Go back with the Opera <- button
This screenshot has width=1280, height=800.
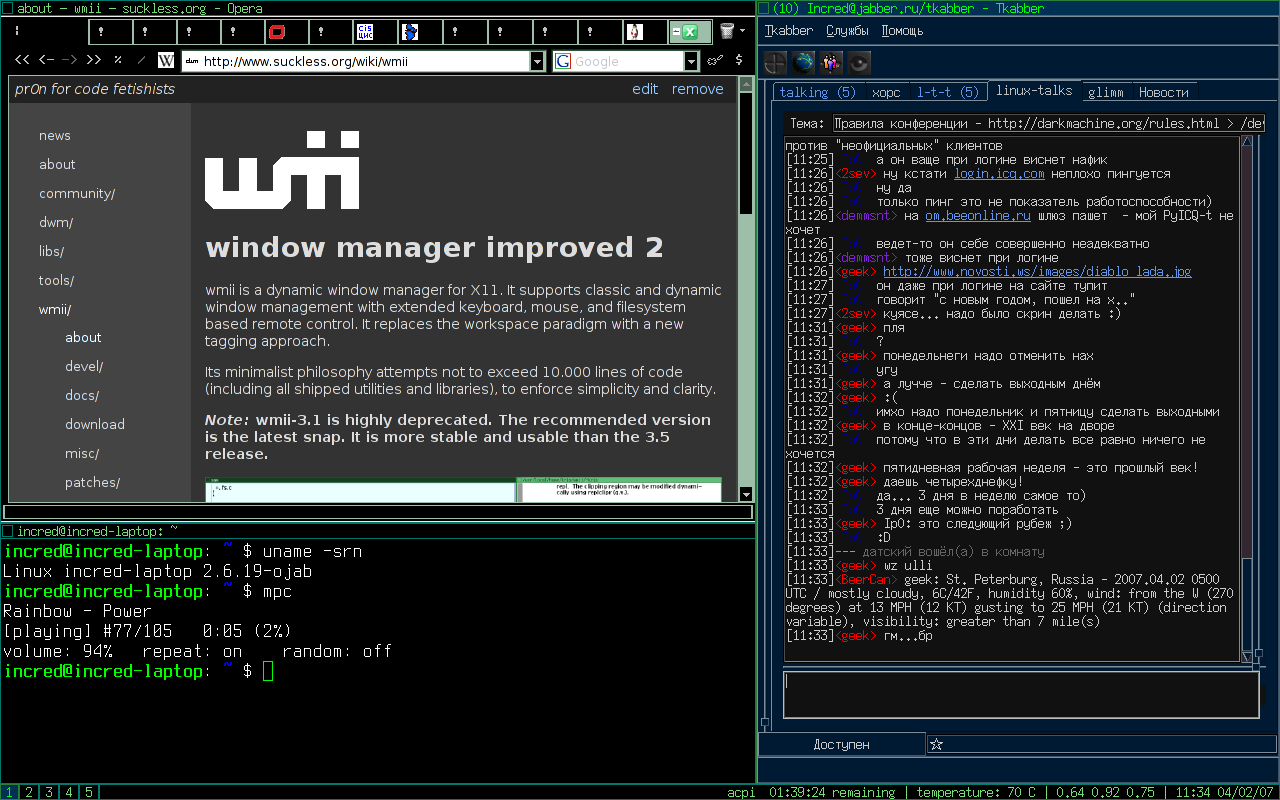(x=46, y=61)
